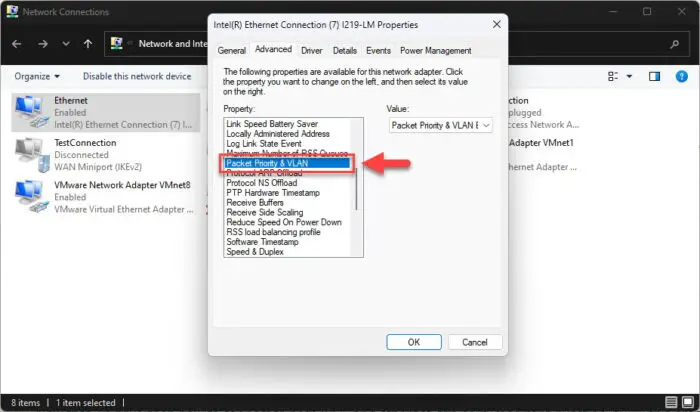Switch to the Power Management tab
Image resolution: width=700 pixels, height=412 pixels.
pos(436,50)
